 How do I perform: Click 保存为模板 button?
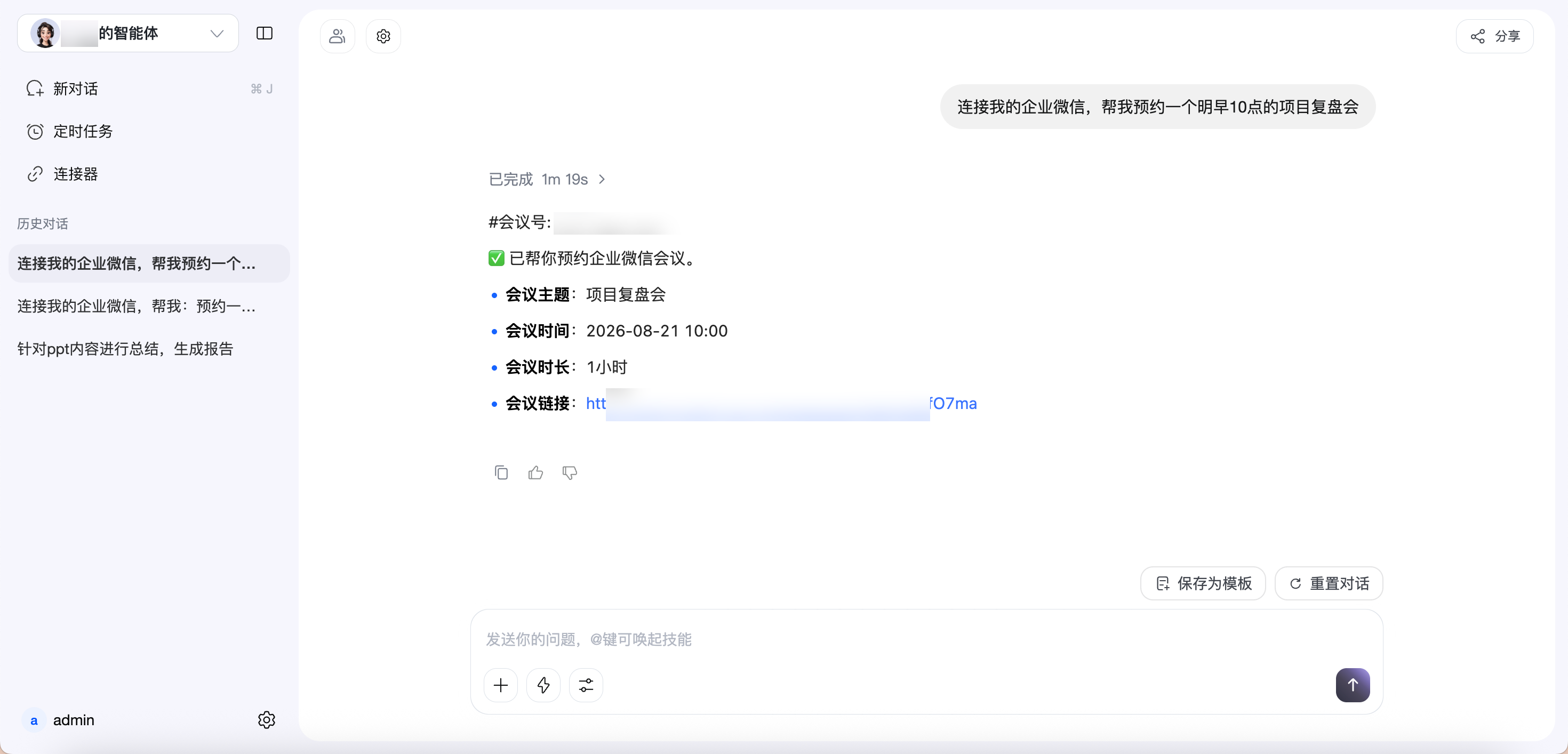[1203, 583]
